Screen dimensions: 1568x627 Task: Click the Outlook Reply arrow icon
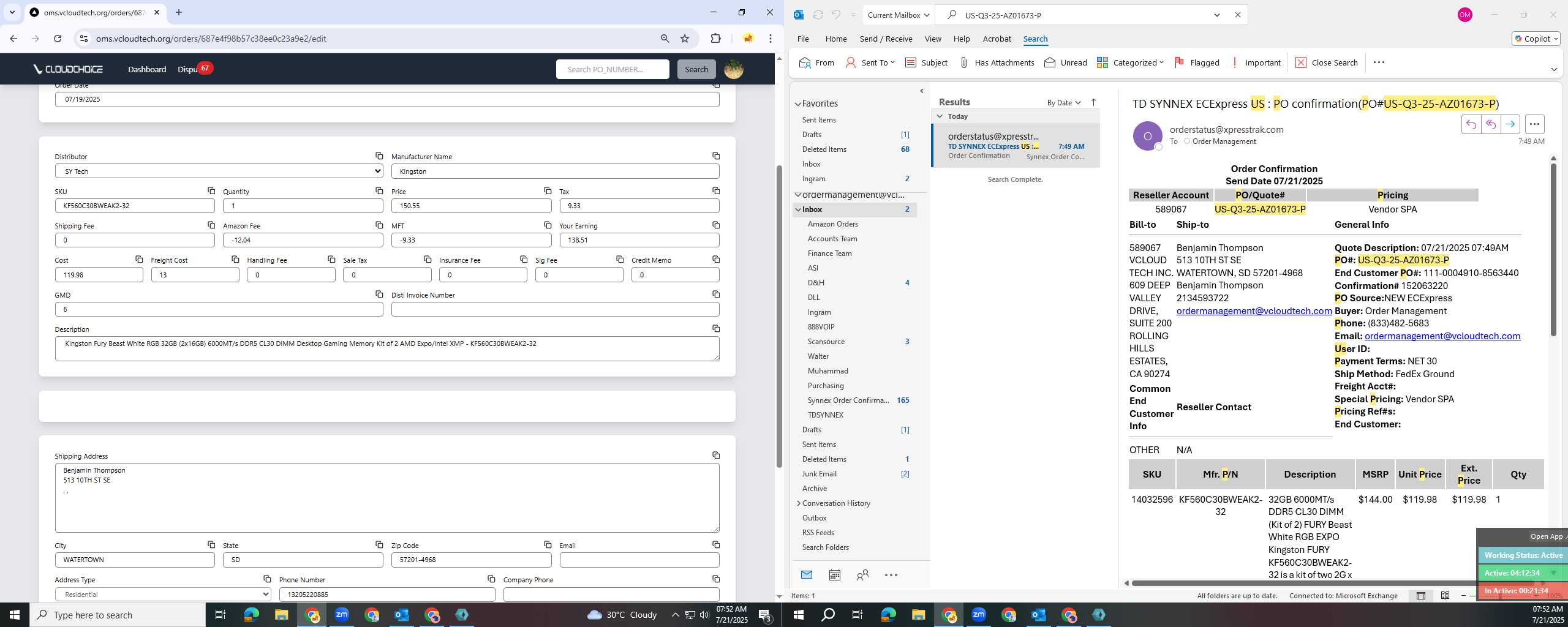1471,124
